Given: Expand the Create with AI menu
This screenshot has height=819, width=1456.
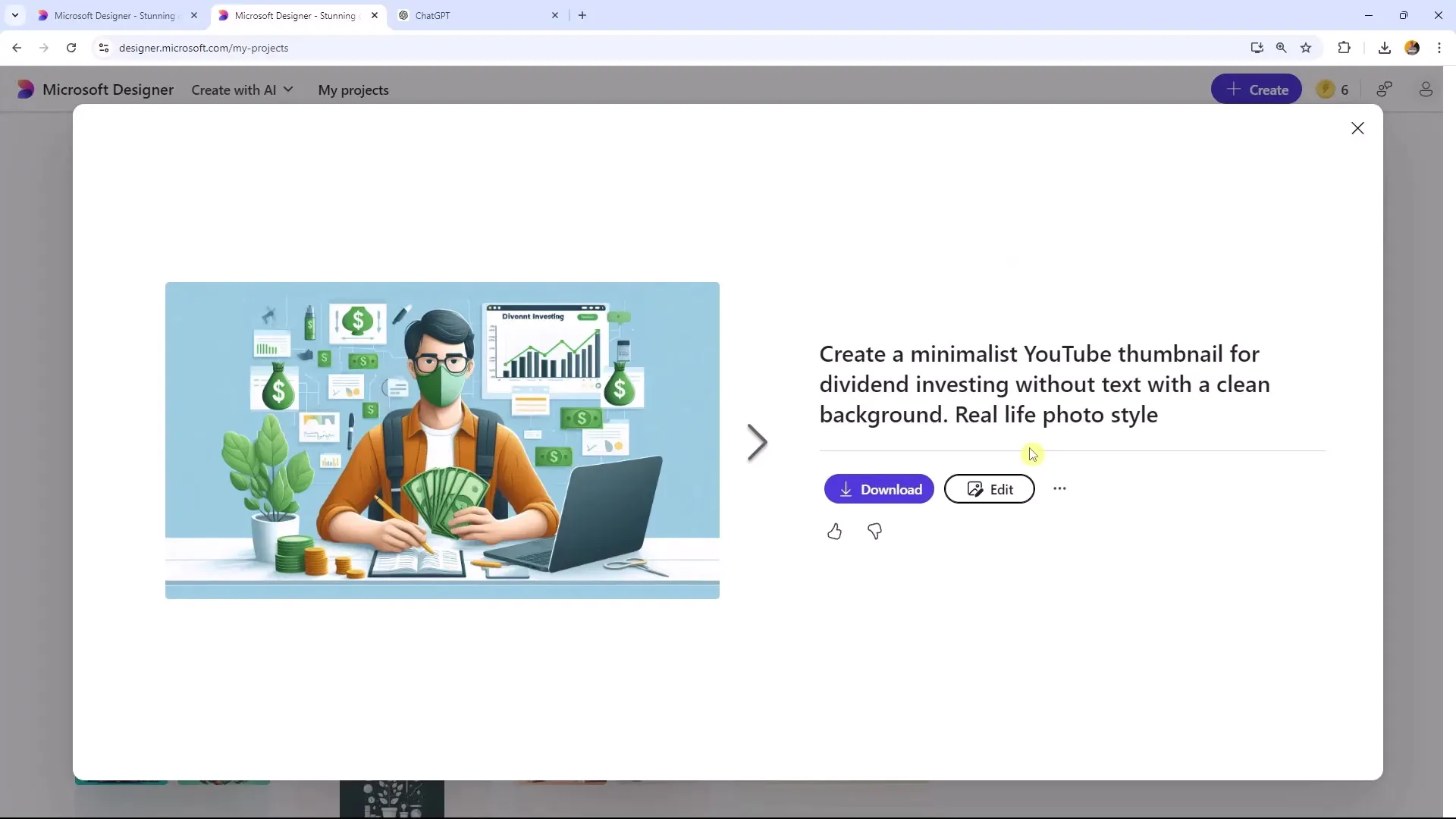Looking at the screenshot, I should [242, 90].
